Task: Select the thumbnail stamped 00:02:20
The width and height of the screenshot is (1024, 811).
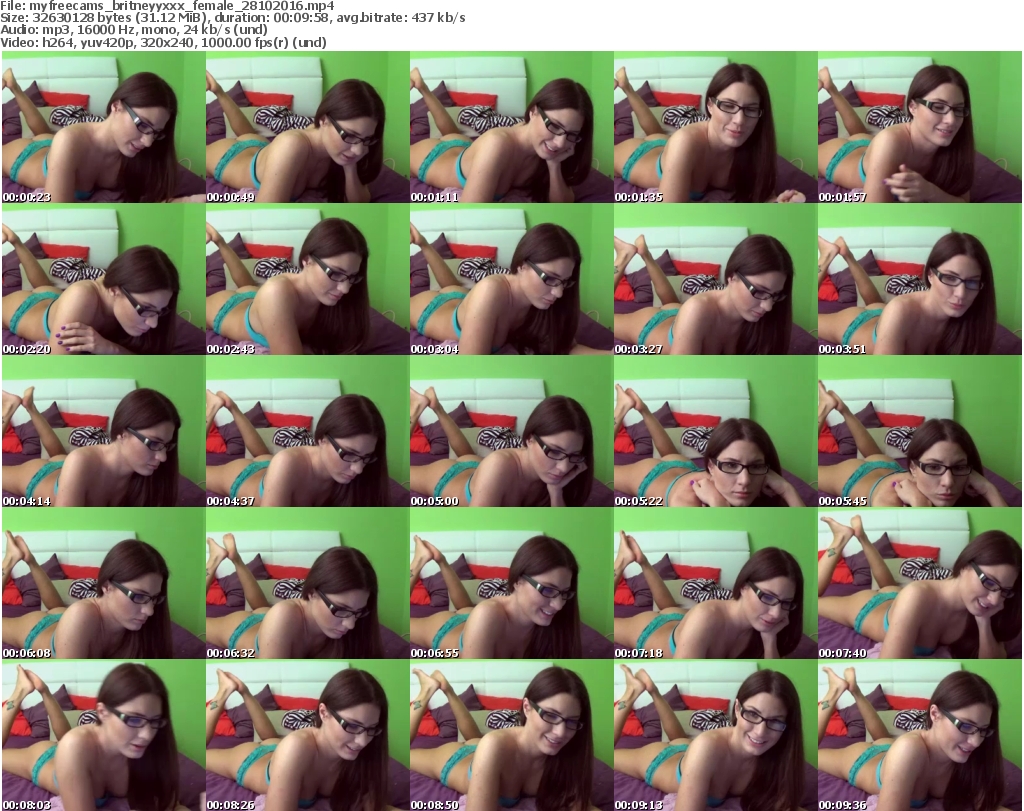Action: (103, 279)
